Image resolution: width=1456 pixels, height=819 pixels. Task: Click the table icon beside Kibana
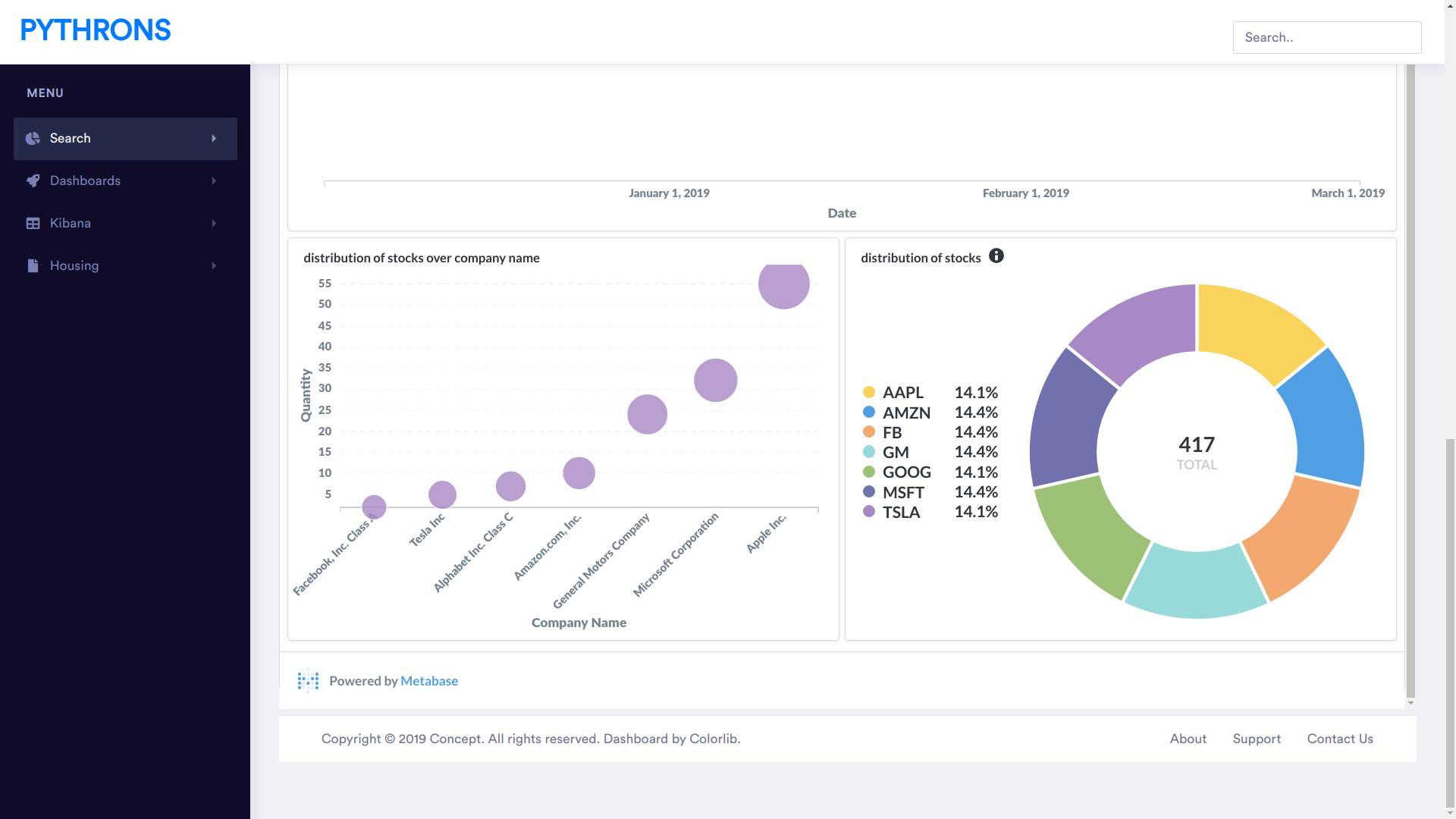pos(33,223)
